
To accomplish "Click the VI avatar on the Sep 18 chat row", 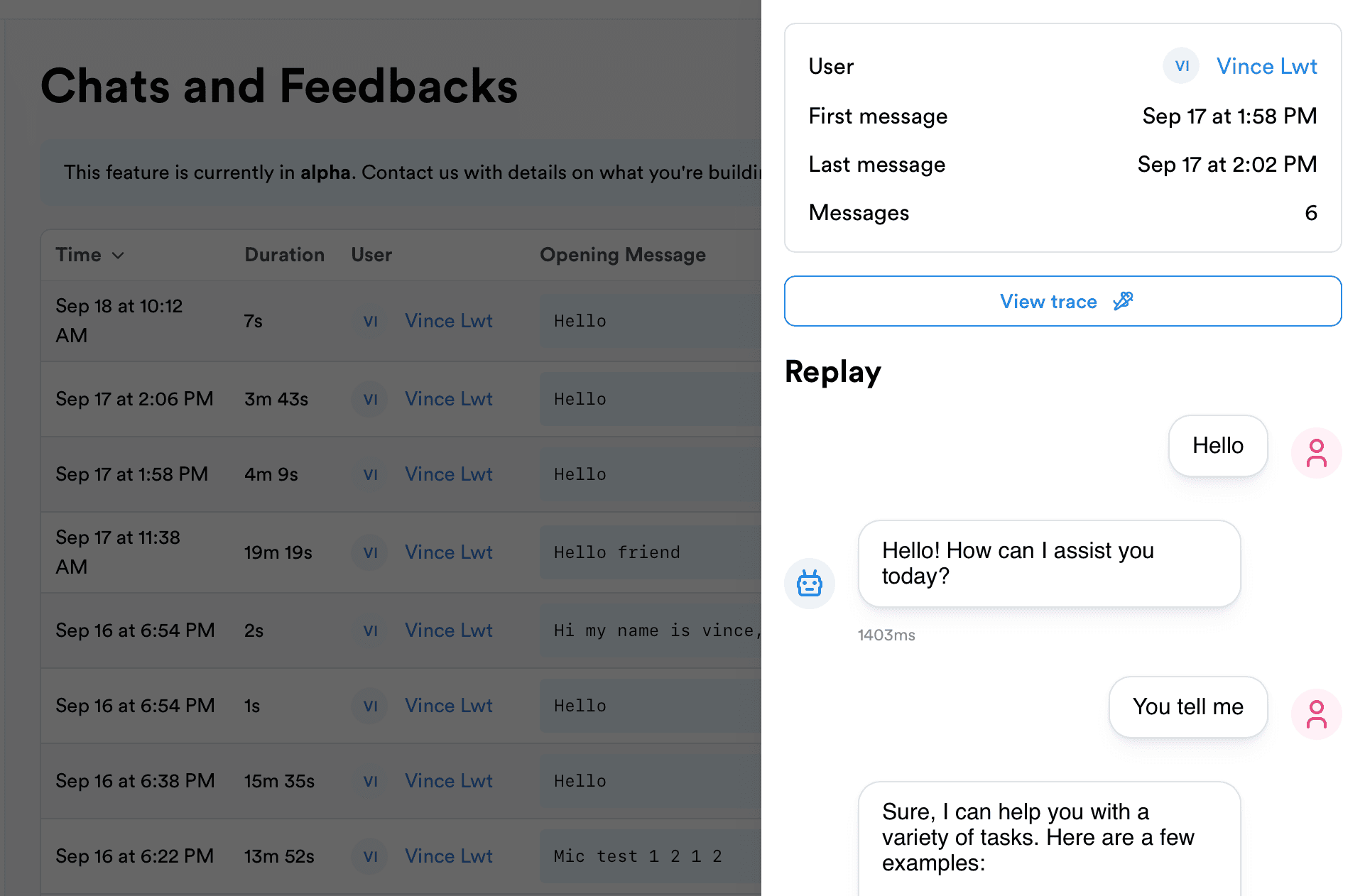I will (x=369, y=321).
